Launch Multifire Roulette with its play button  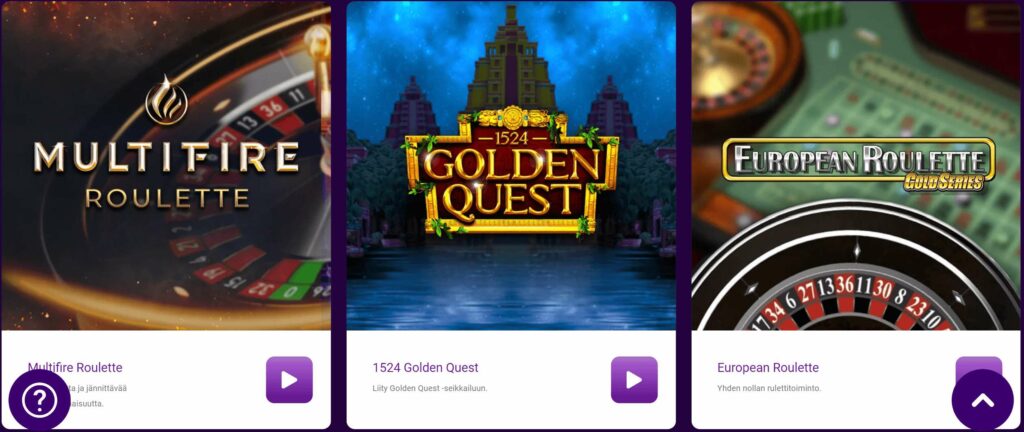[289, 380]
